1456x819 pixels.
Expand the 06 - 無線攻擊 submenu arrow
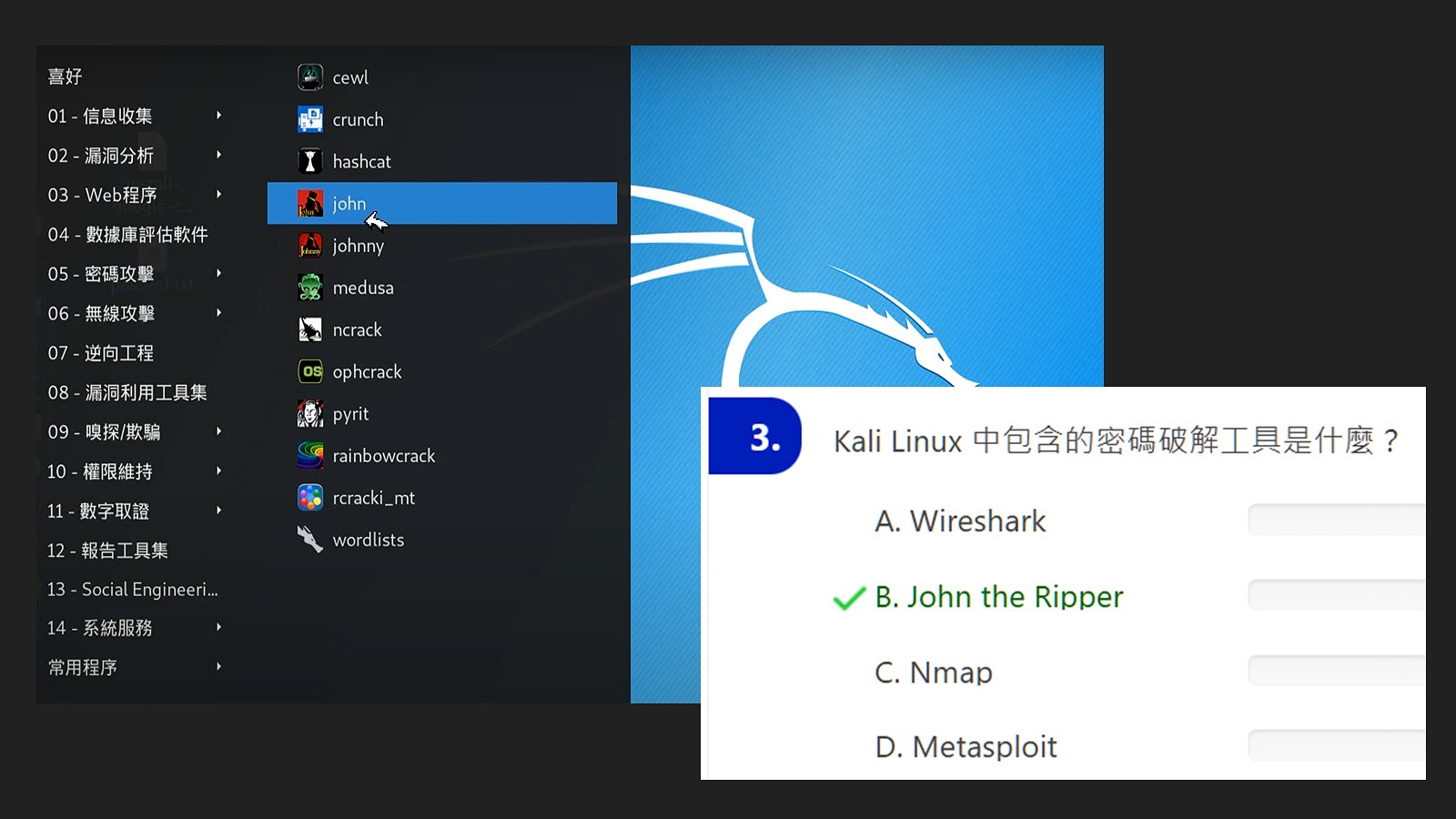pos(218,313)
